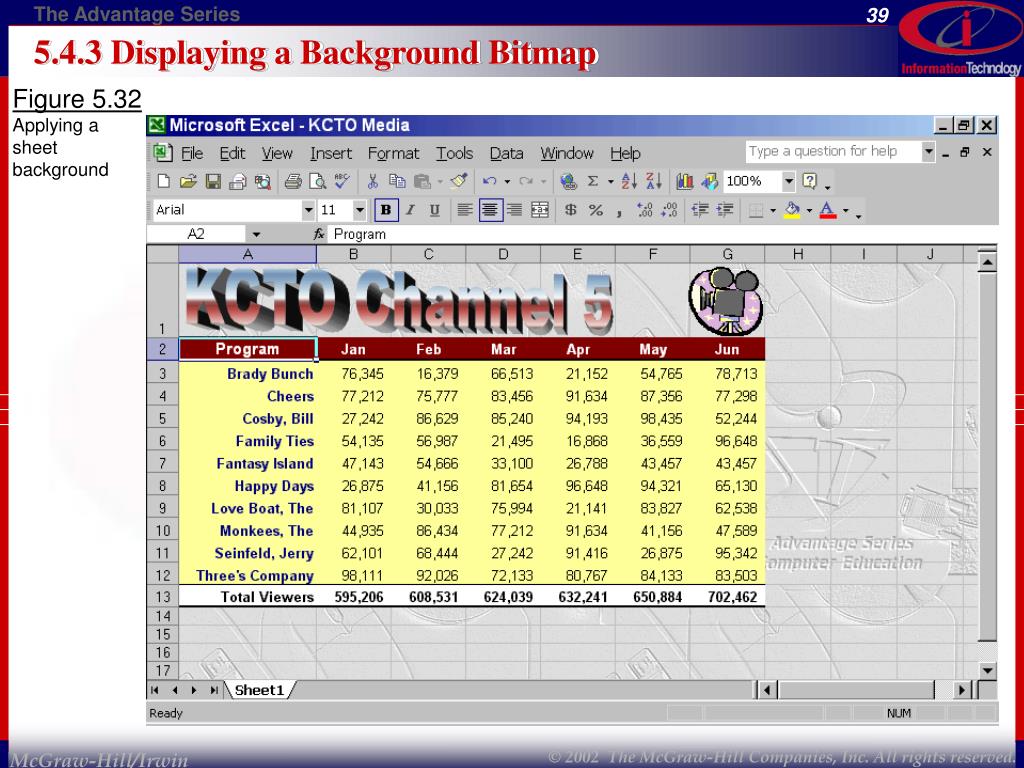Open the Font size dropdown
The image size is (1024, 768).
click(359, 210)
